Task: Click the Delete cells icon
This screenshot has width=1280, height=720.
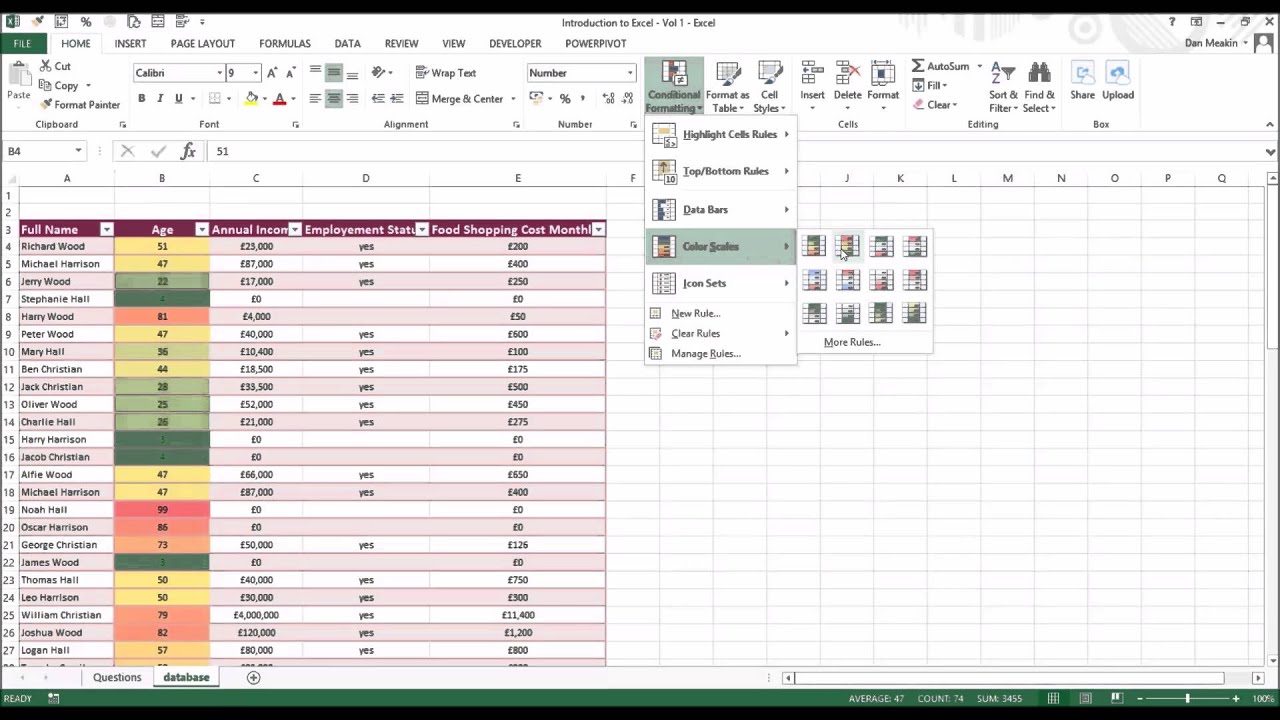Action: tap(847, 73)
